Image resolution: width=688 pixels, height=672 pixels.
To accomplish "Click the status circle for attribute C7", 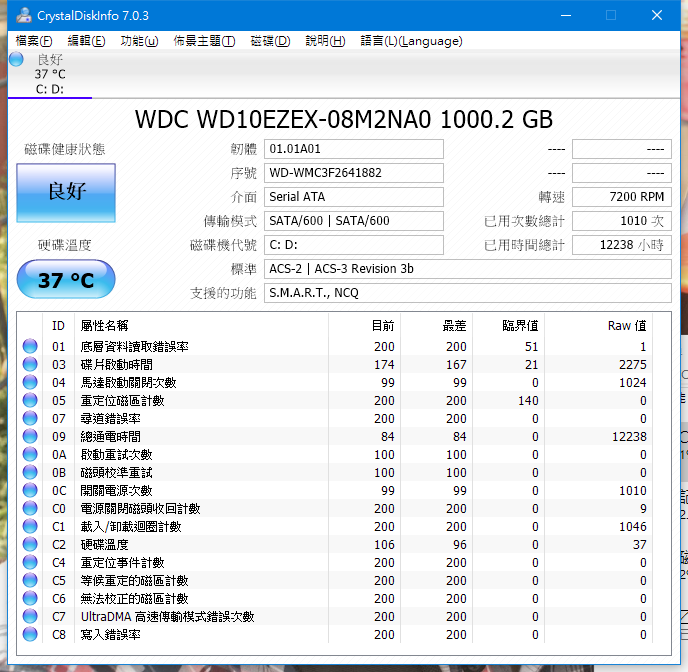I will click(x=30, y=616).
